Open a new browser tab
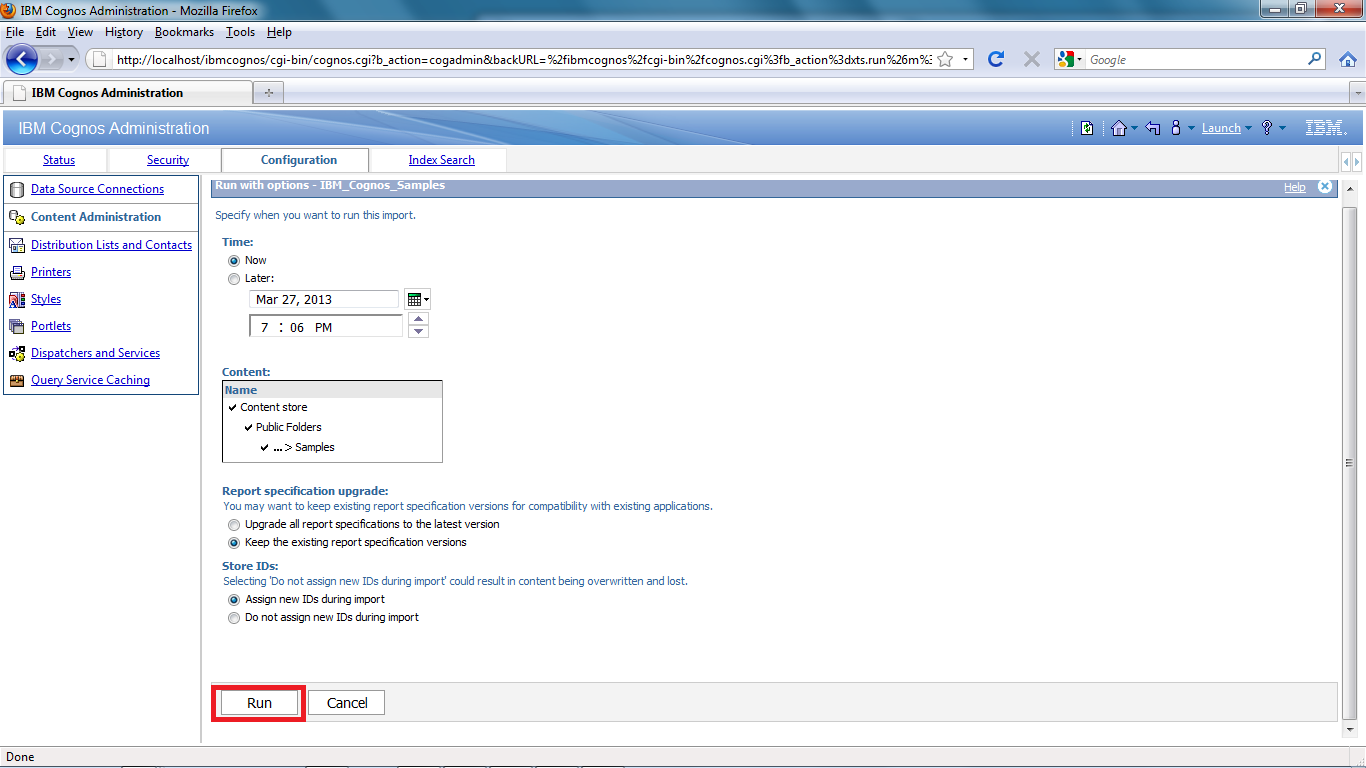The height and width of the screenshot is (768, 1366). [269, 93]
